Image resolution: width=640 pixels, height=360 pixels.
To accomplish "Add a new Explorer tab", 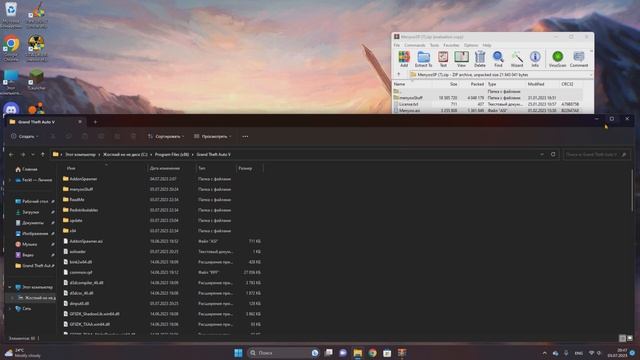I will coord(95,122).
